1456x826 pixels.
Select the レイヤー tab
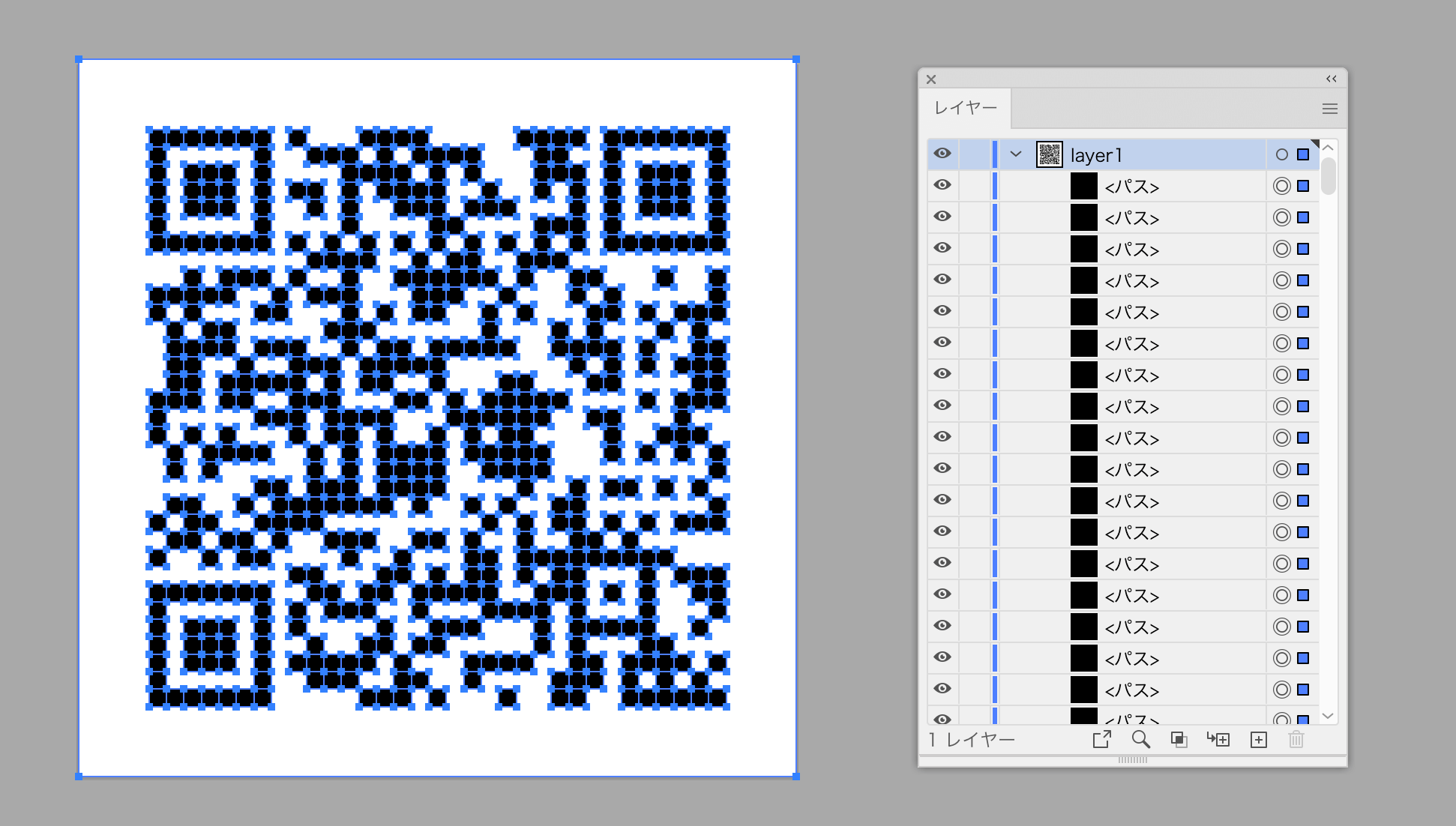tap(966, 108)
